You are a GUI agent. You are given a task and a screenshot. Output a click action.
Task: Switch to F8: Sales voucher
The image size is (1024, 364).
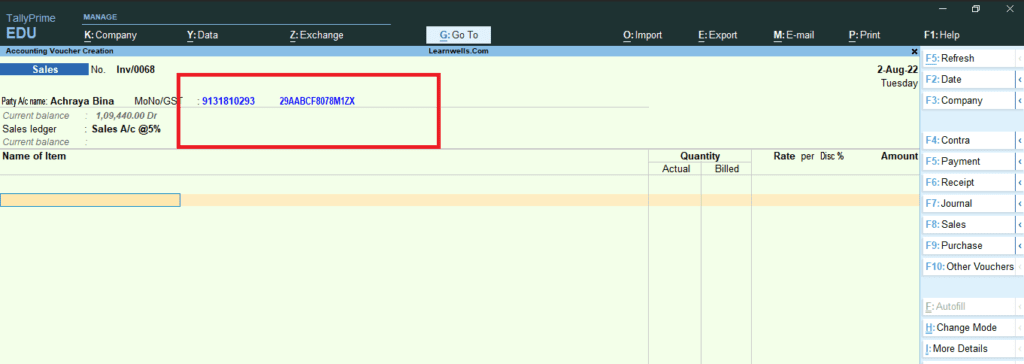[968, 224]
